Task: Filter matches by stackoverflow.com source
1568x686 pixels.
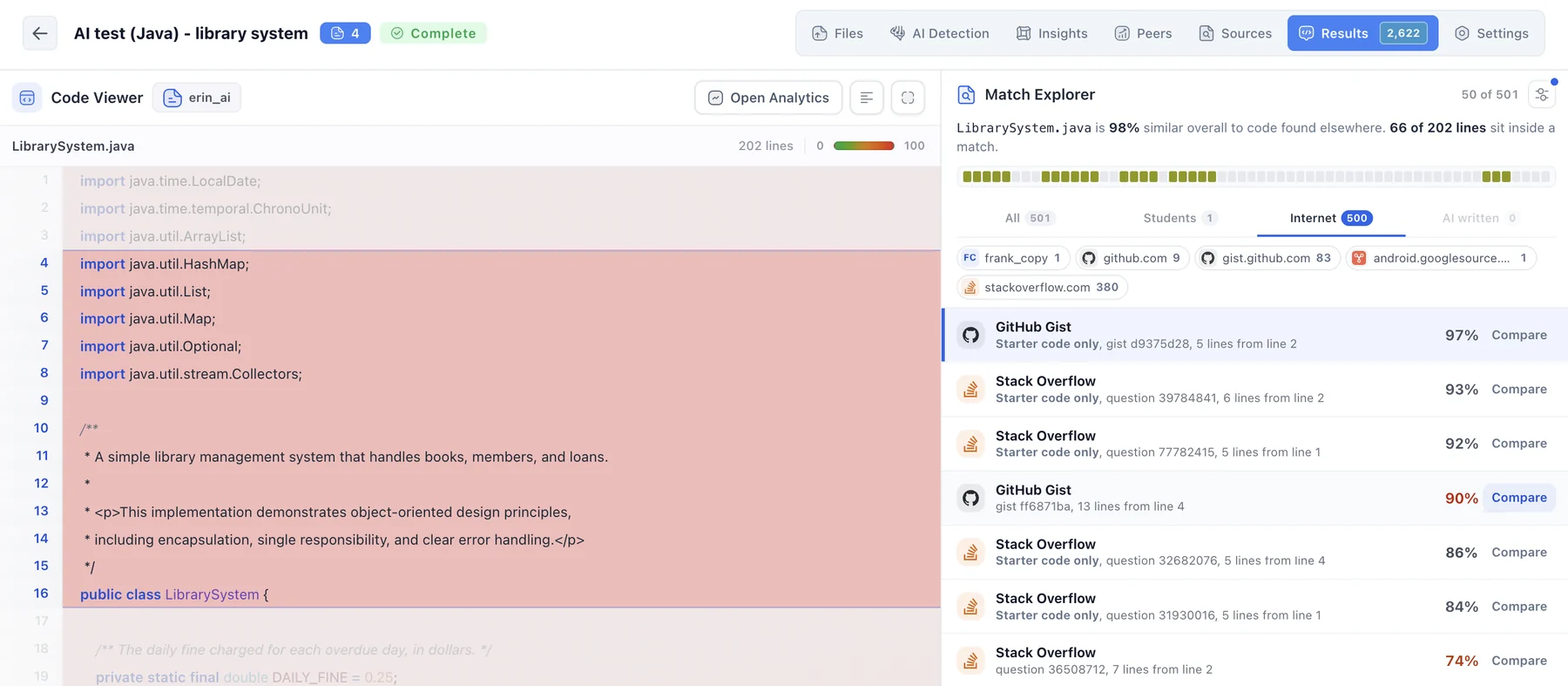Action: [1042, 288]
